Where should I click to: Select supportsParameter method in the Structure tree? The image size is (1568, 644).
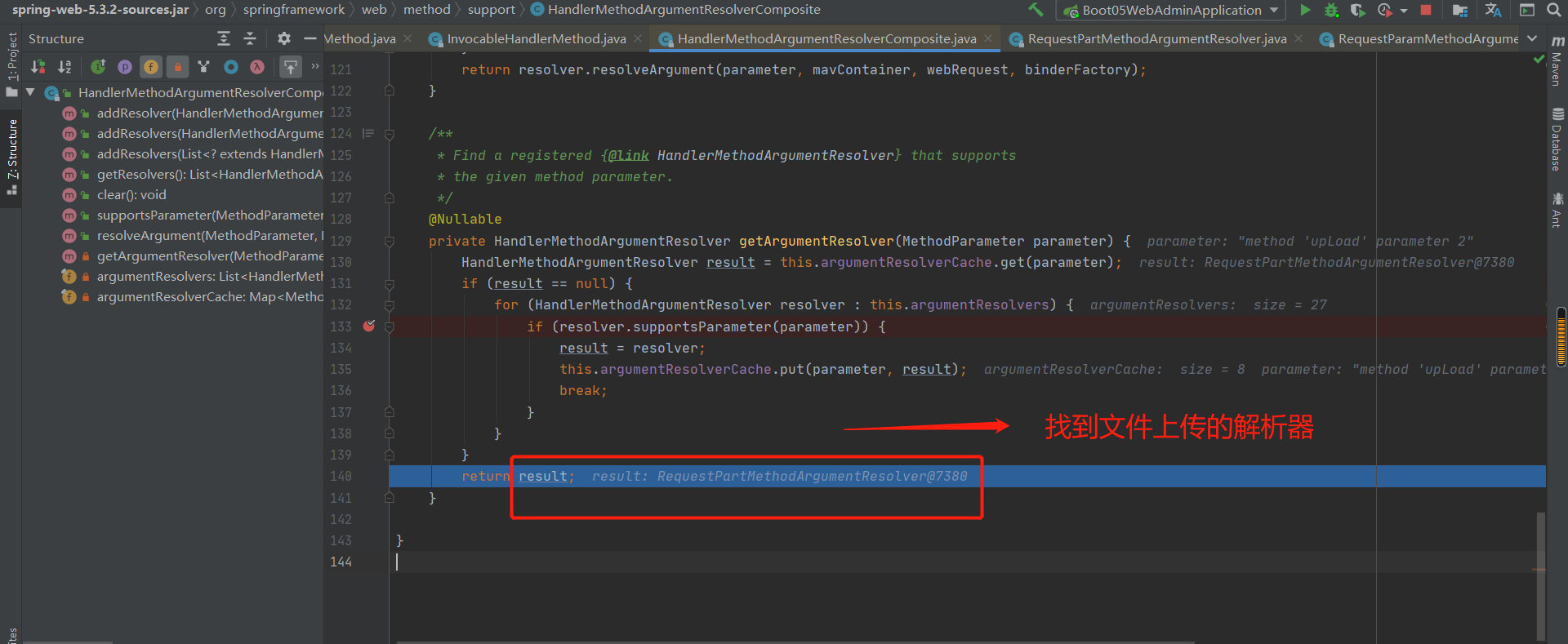pos(210,215)
